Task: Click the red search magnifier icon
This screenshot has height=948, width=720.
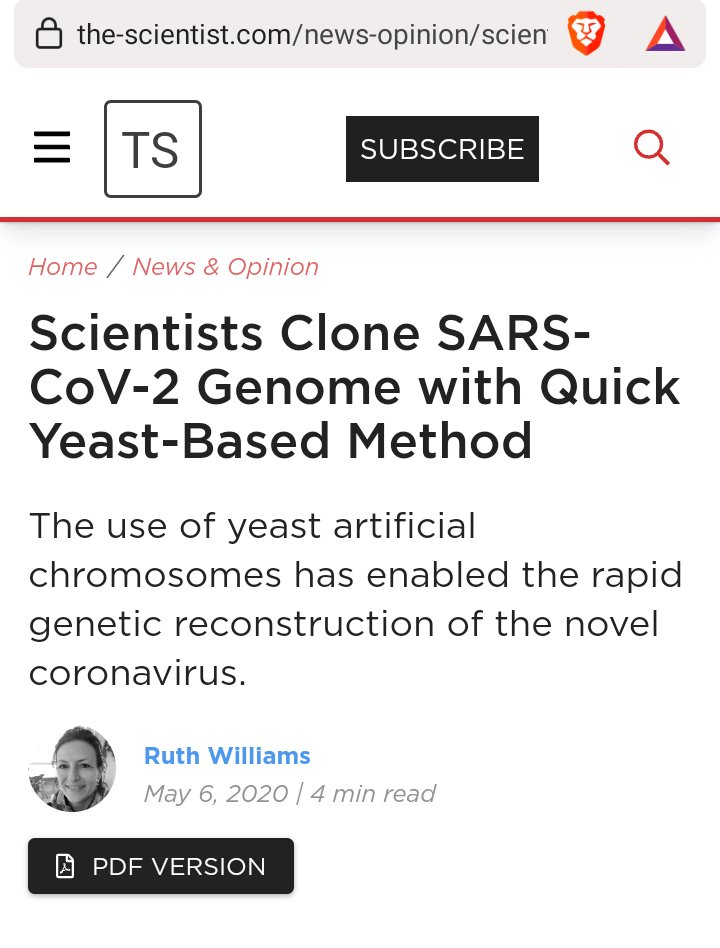Action: (x=652, y=148)
